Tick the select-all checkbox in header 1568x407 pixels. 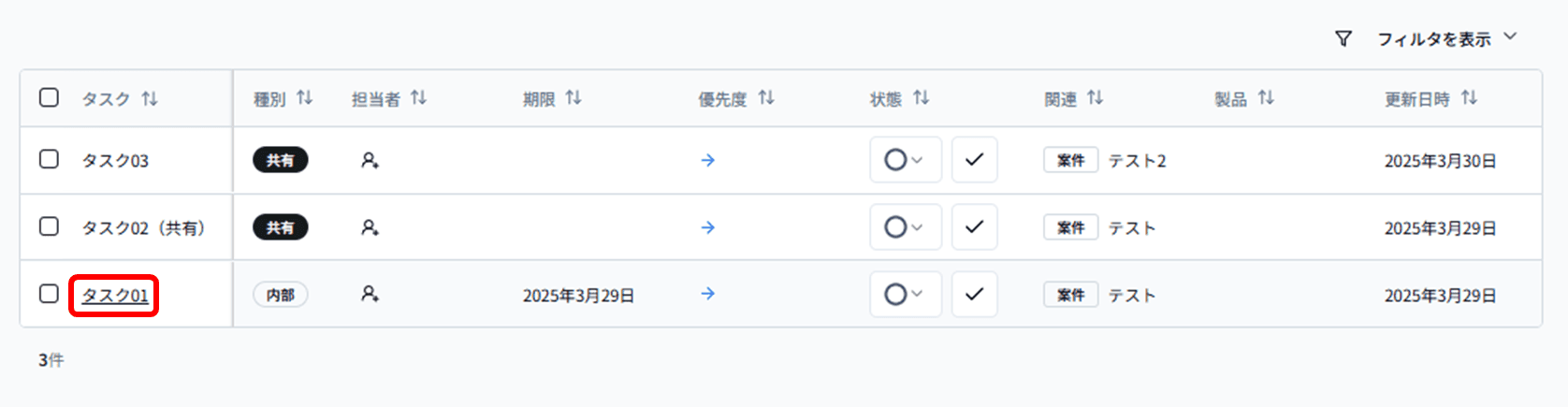click(50, 97)
